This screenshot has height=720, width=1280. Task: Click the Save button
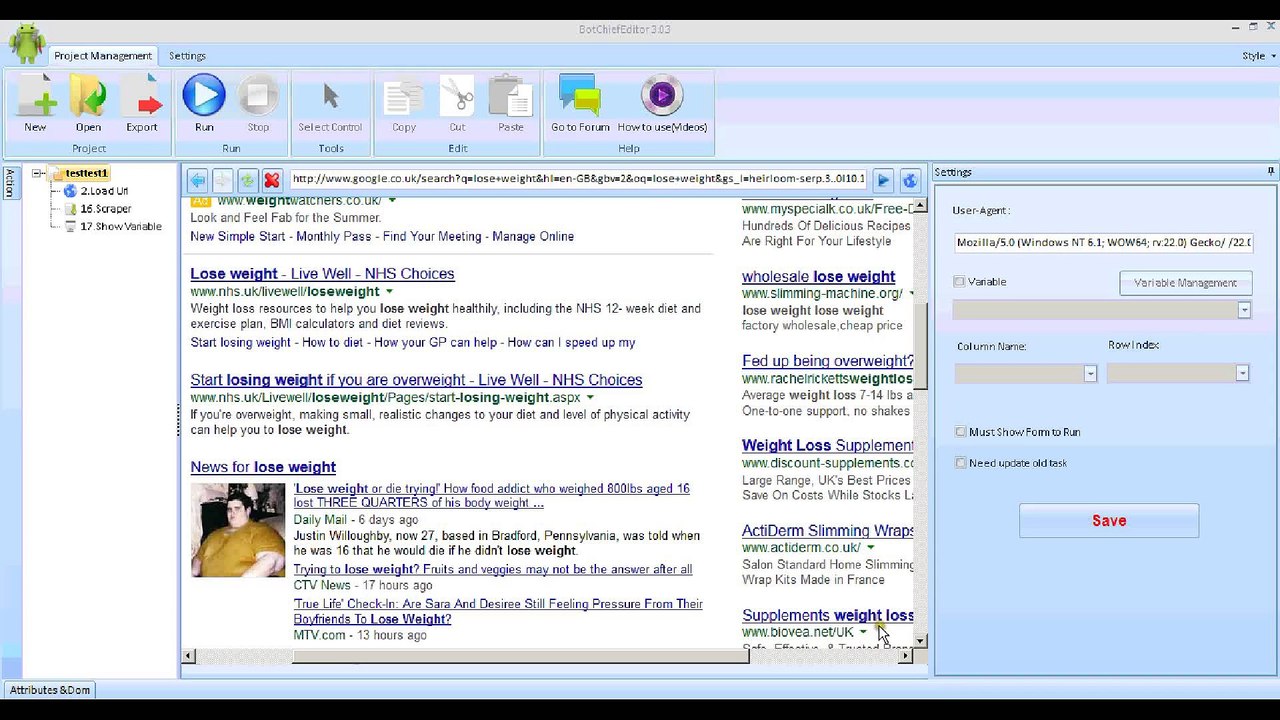coord(1109,521)
